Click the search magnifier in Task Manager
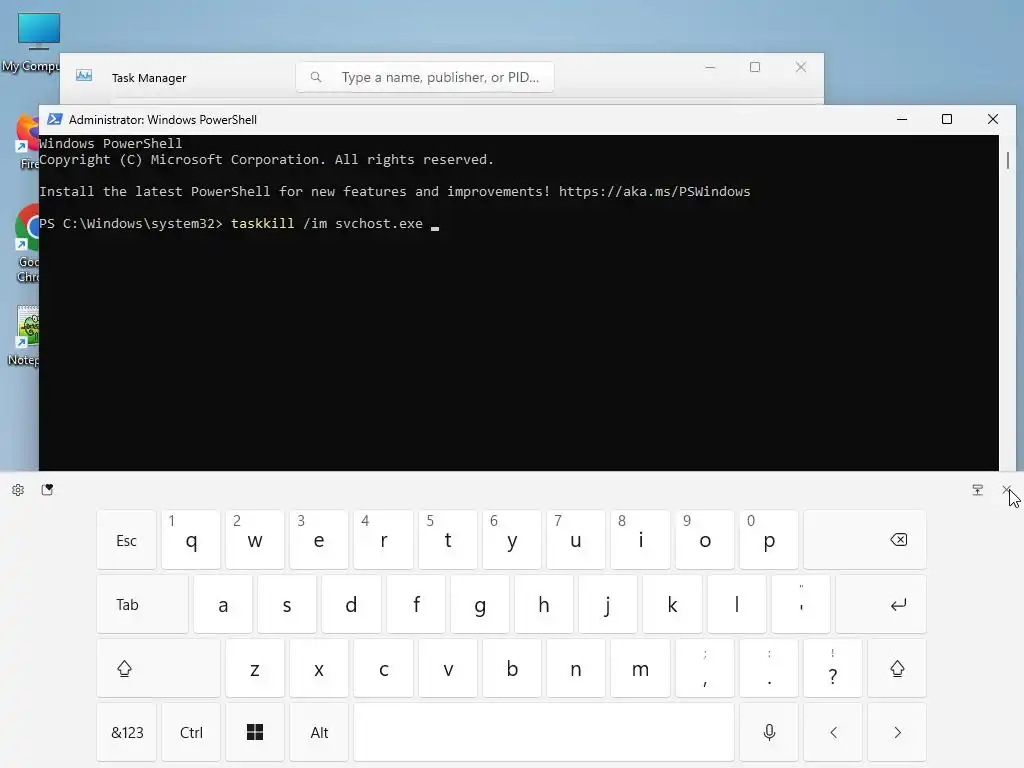1024x768 pixels. pos(316,77)
